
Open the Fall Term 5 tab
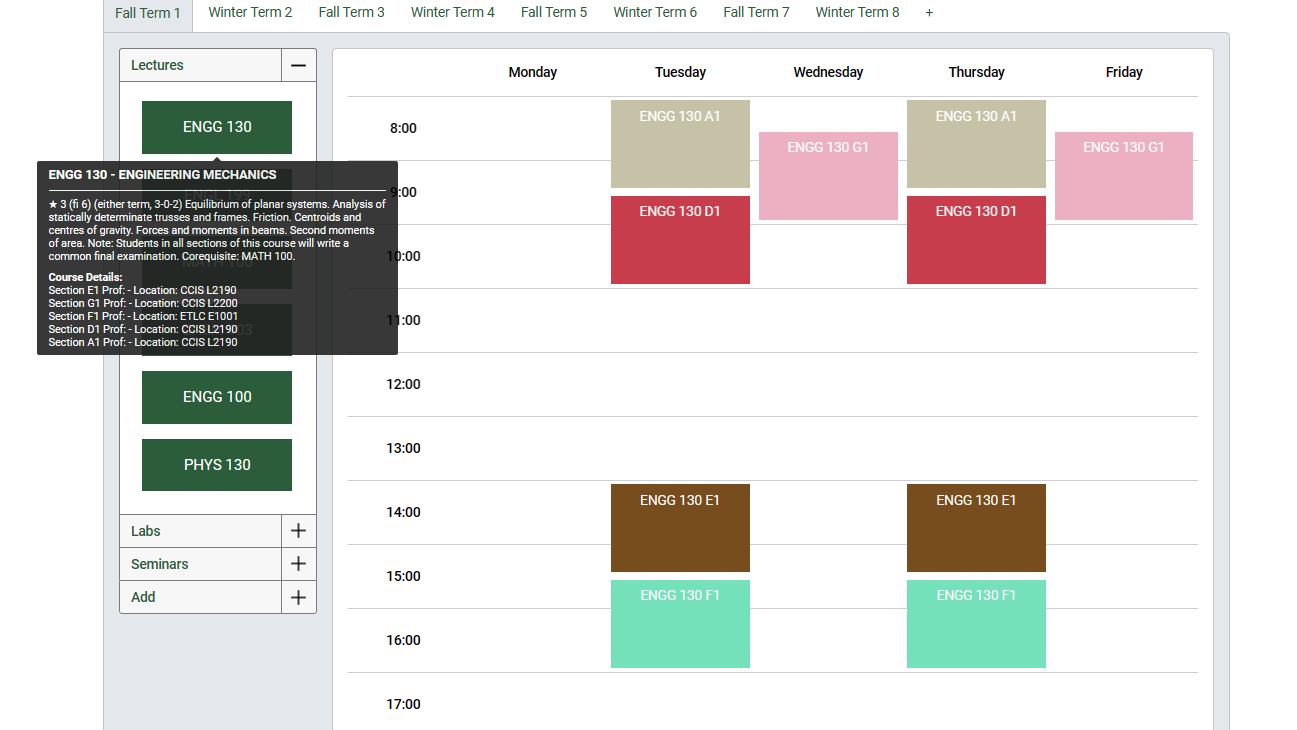coord(553,12)
